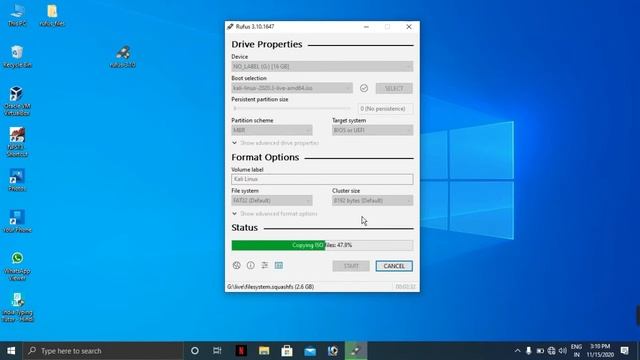Minimize the Rufus window
This screenshot has height=360, width=640.
pos(366,27)
